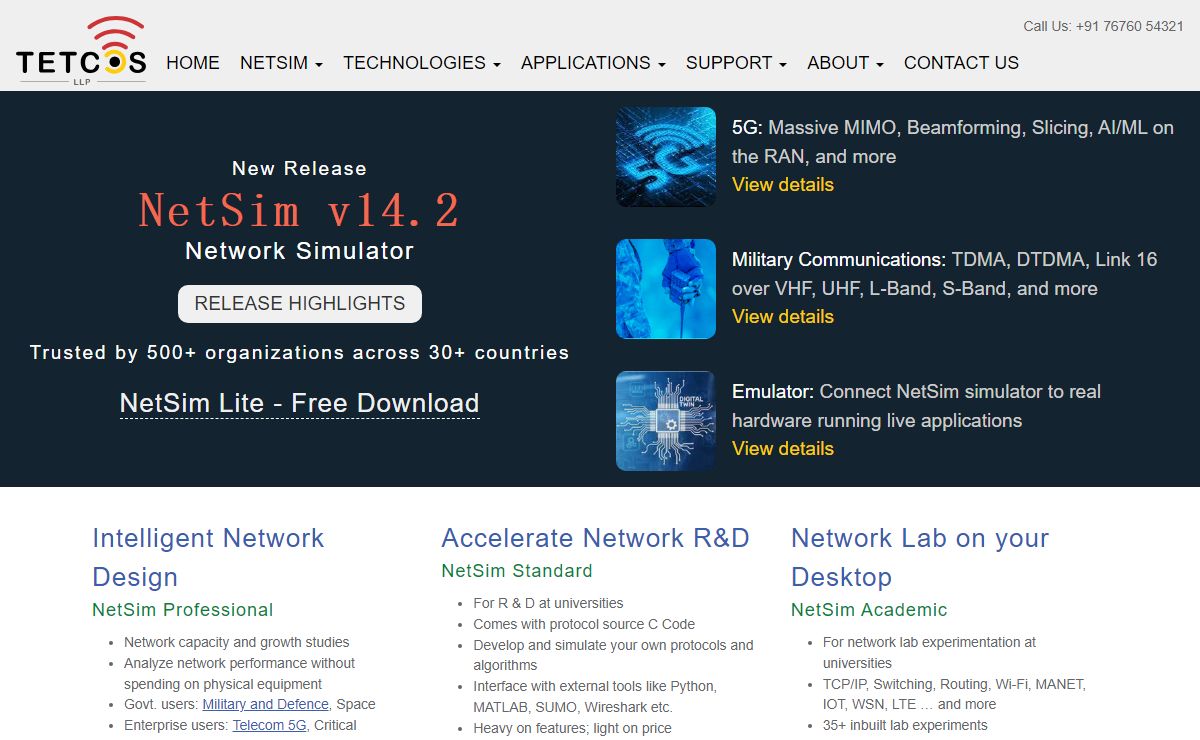Image resolution: width=1200 pixels, height=740 pixels.
Task: Expand the TECHNOLOGIES dropdown menu
Action: (421, 63)
